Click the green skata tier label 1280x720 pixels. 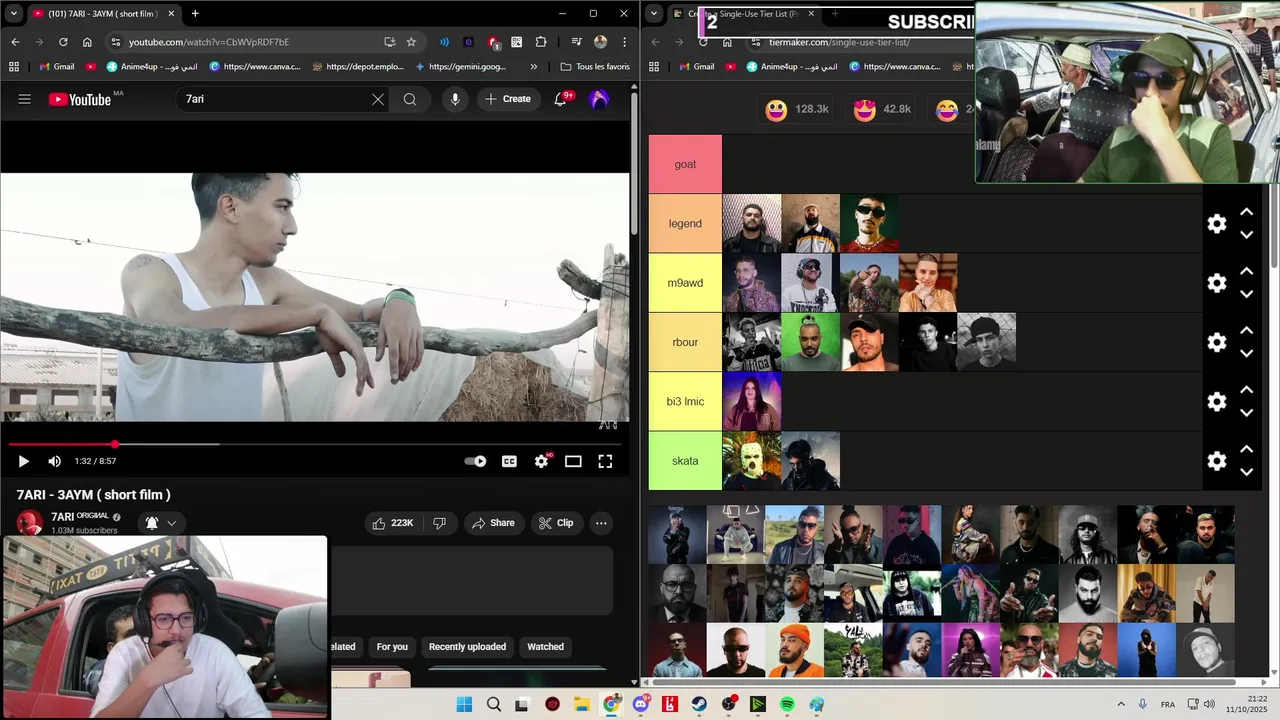click(685, 461)
